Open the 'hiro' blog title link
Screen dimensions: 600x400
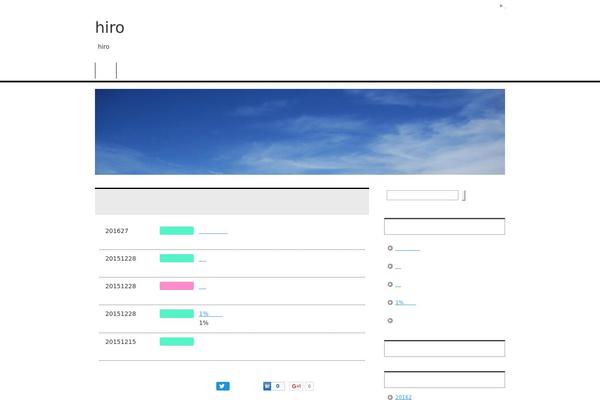point(110,28)
